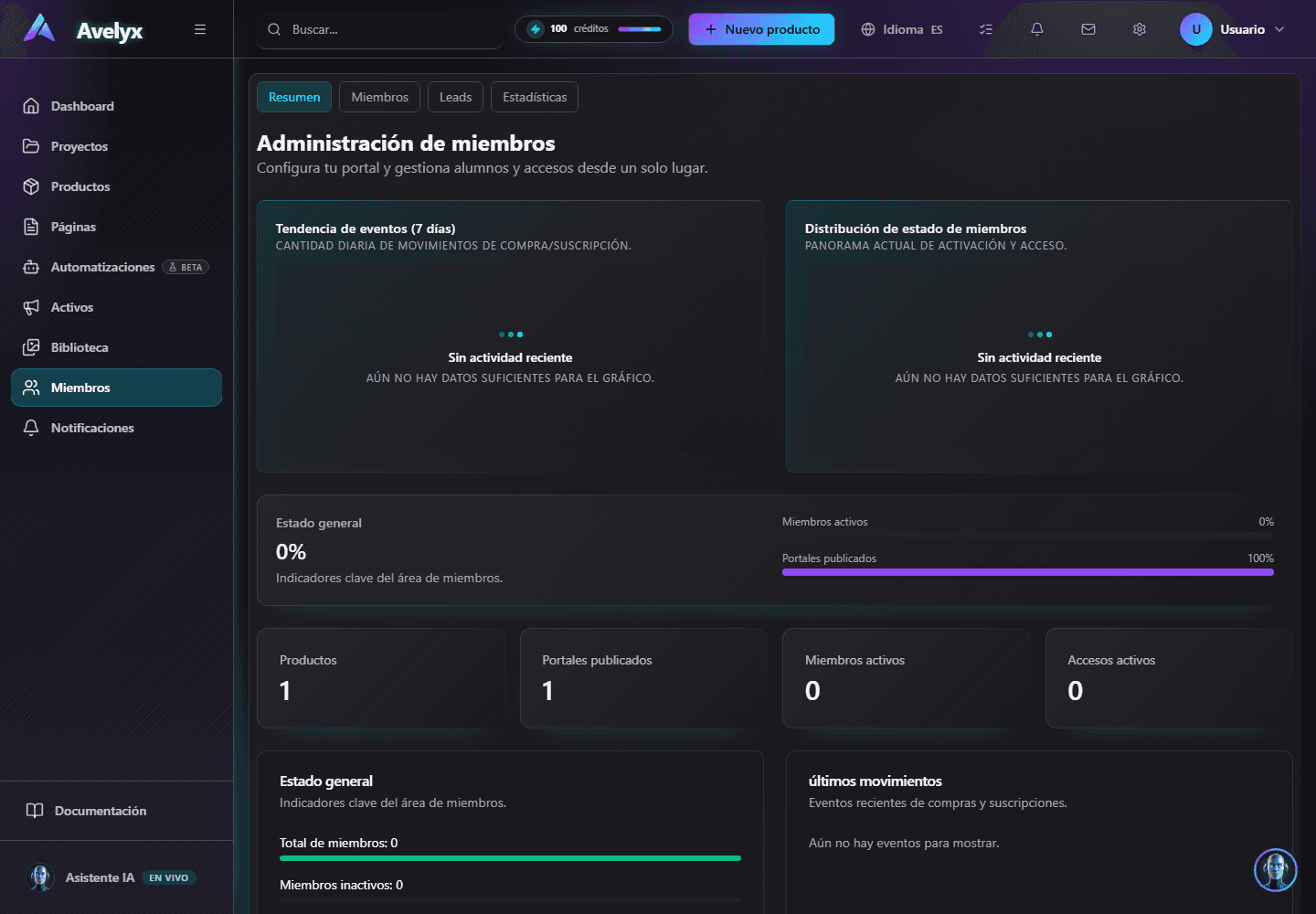Open the task checklist icon
This screenshot has height=914, width=1316.
985,29
